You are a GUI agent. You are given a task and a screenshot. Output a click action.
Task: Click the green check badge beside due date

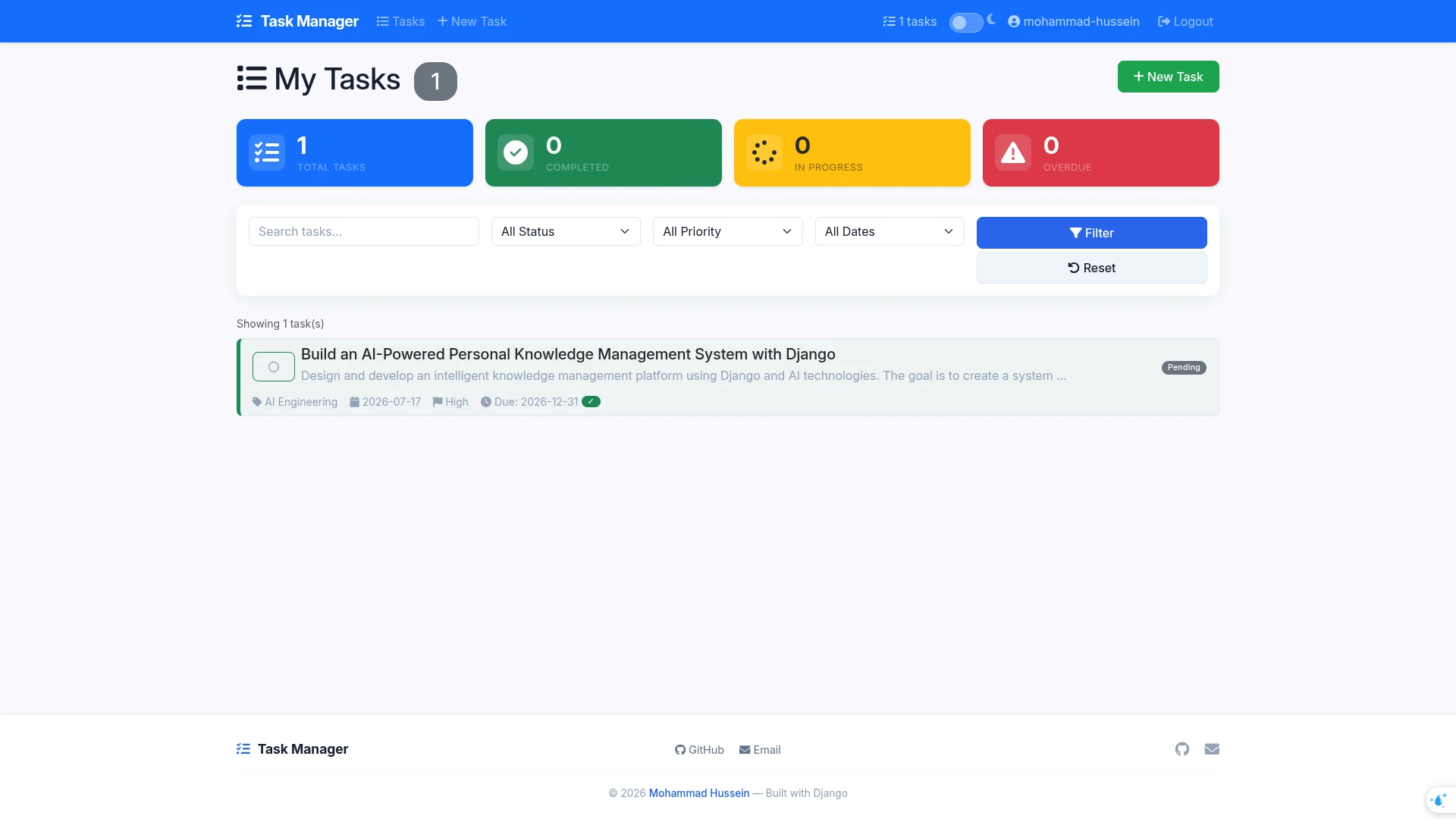pos(591,402)
